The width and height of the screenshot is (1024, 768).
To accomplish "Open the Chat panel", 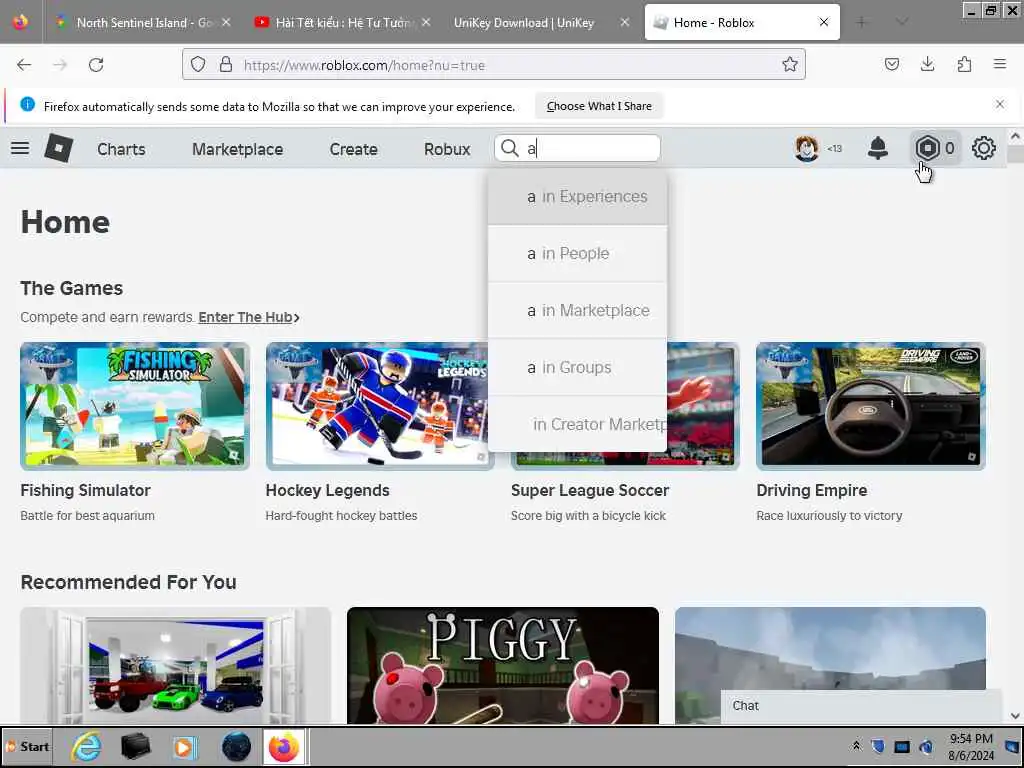I will click(x=861, y=705).
